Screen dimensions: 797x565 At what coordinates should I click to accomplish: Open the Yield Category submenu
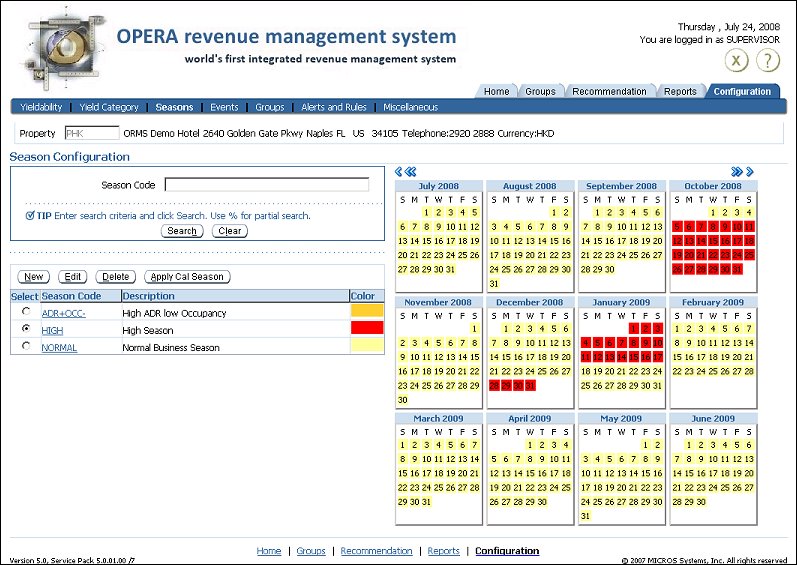110,107
